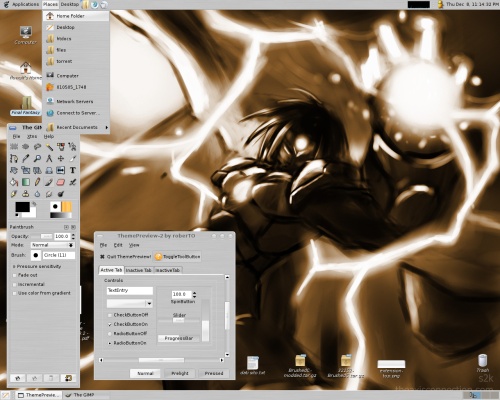Choose Network Servers in Places menu
This screenshot has height=400, width=500.
tap(76, 101)
